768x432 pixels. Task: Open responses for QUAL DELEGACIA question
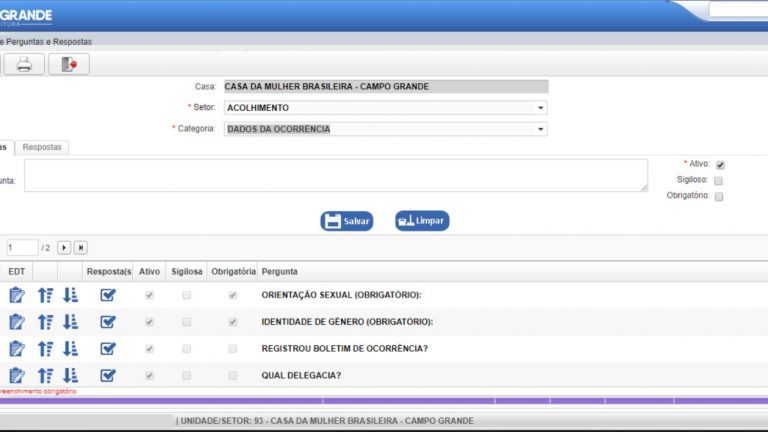[108, 376]
